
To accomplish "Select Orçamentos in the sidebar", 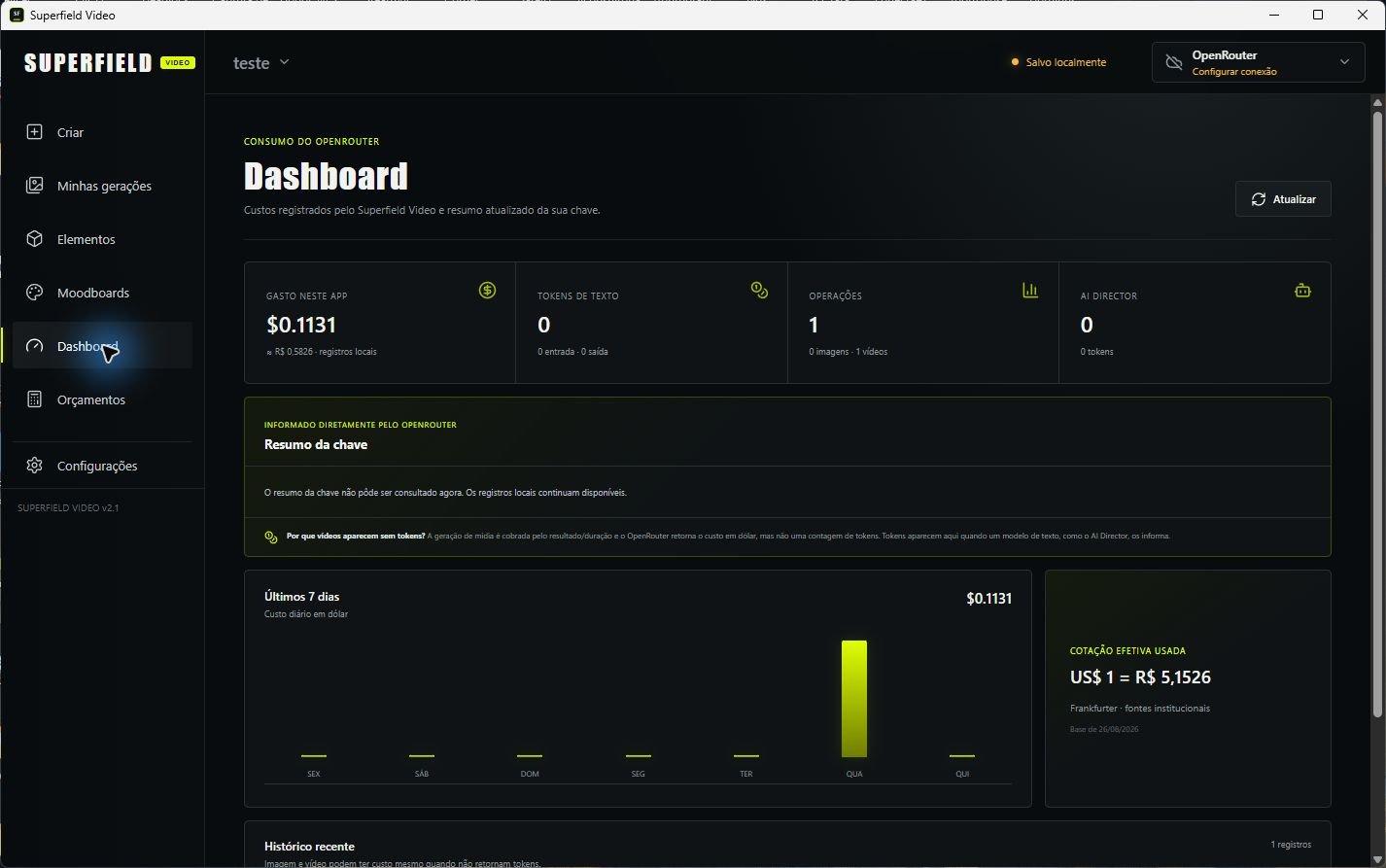I will tap(102, 399).
